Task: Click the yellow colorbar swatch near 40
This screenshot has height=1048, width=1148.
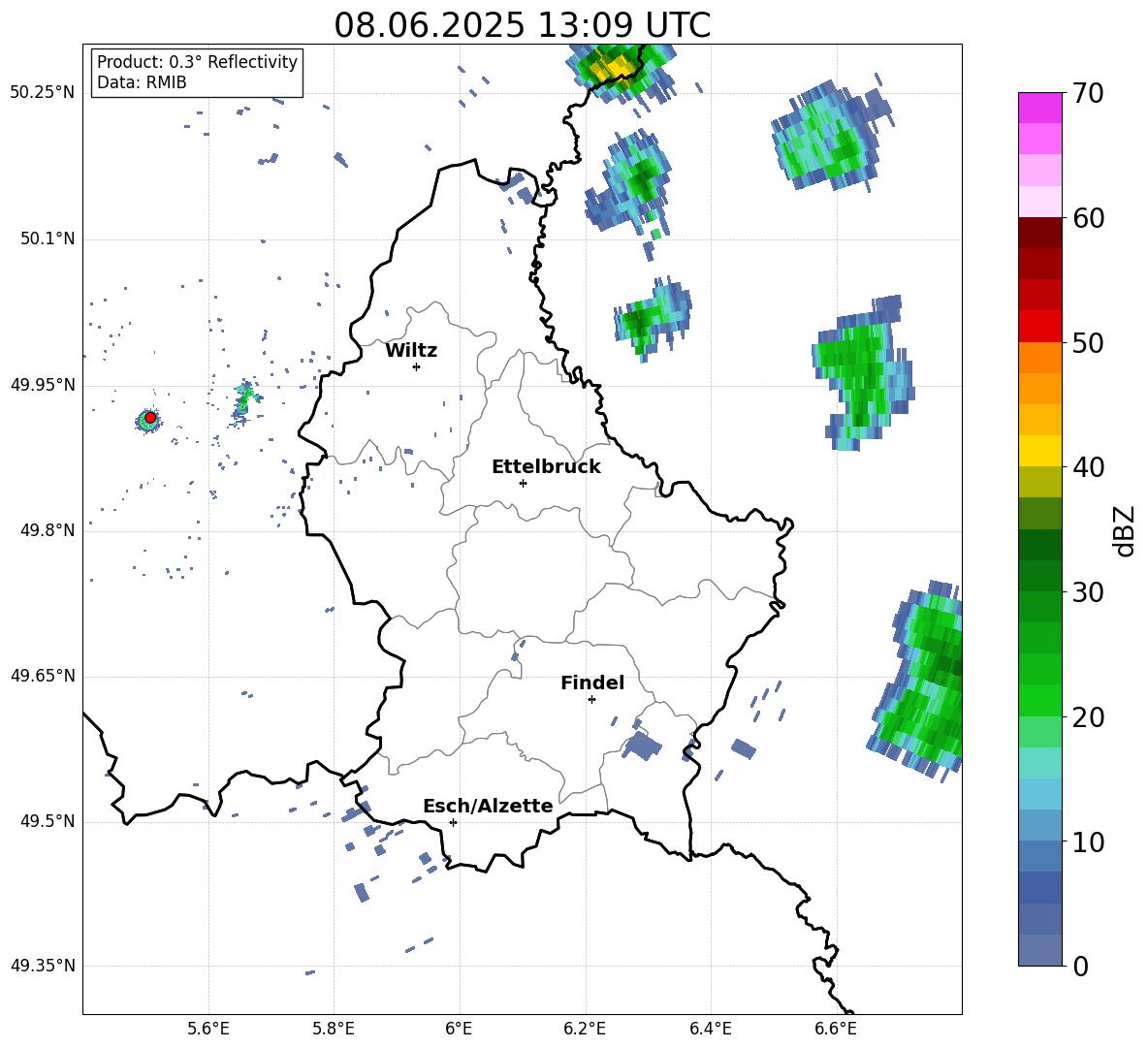Action: [1039, 451]
